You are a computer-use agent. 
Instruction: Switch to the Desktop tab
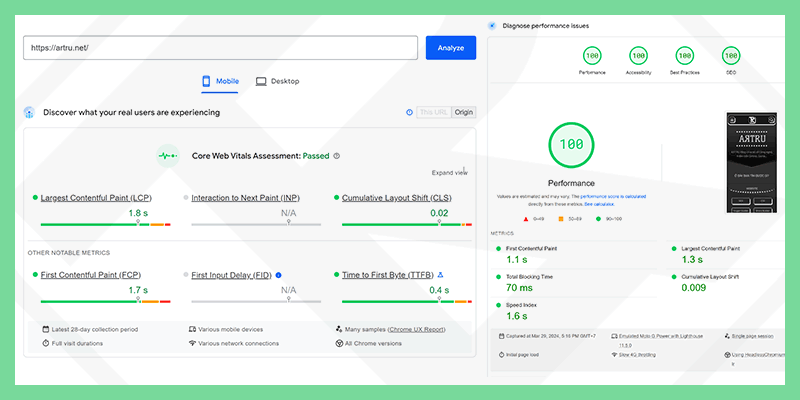tap(278, 81)
